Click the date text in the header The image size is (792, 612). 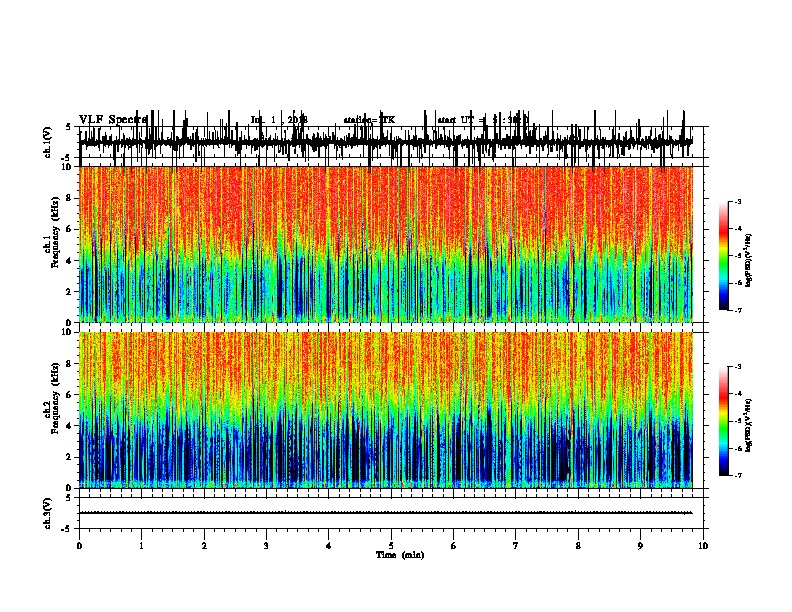[x=279, y=120]
